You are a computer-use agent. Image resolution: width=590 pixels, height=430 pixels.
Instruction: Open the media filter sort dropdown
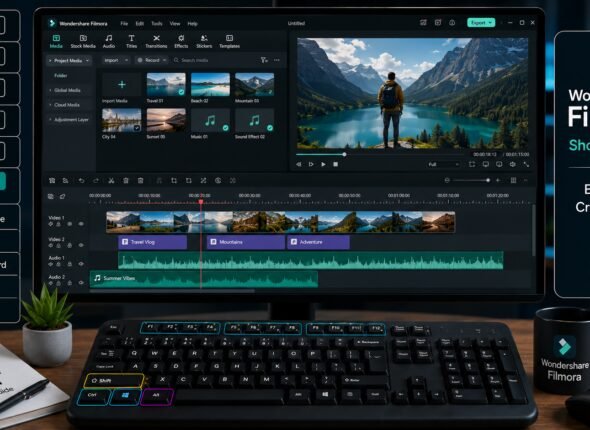(x=264, y=60)
